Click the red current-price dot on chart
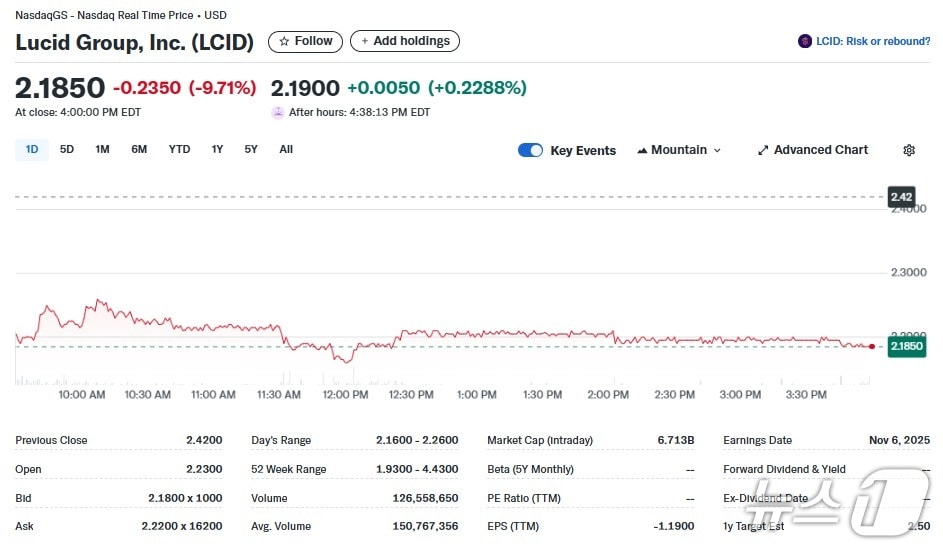The image size is (943, 550). [x=872, y=346]
